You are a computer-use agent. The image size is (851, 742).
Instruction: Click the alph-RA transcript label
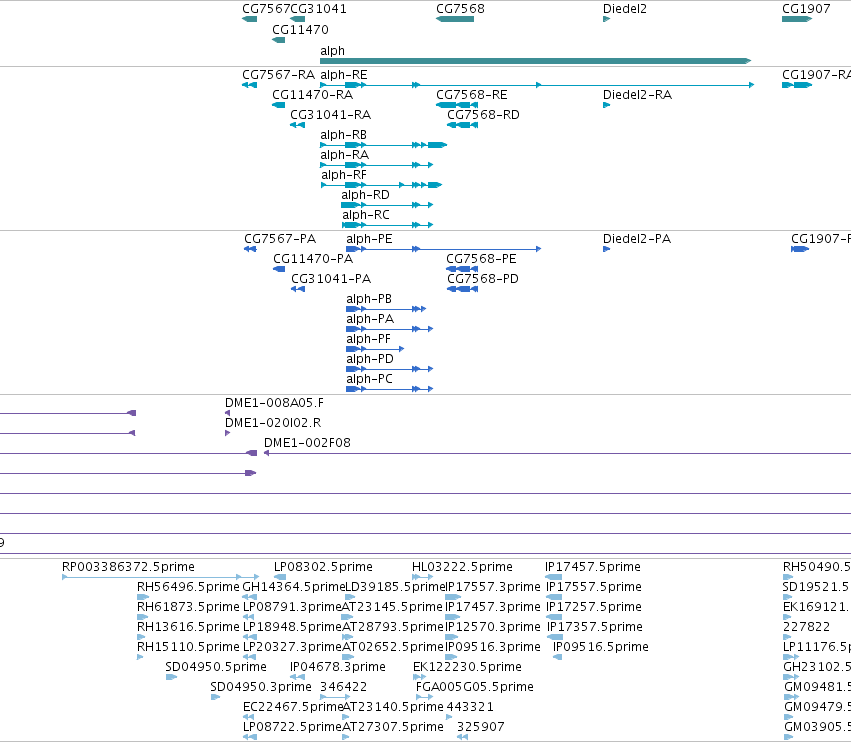click(x=345, y=155)
